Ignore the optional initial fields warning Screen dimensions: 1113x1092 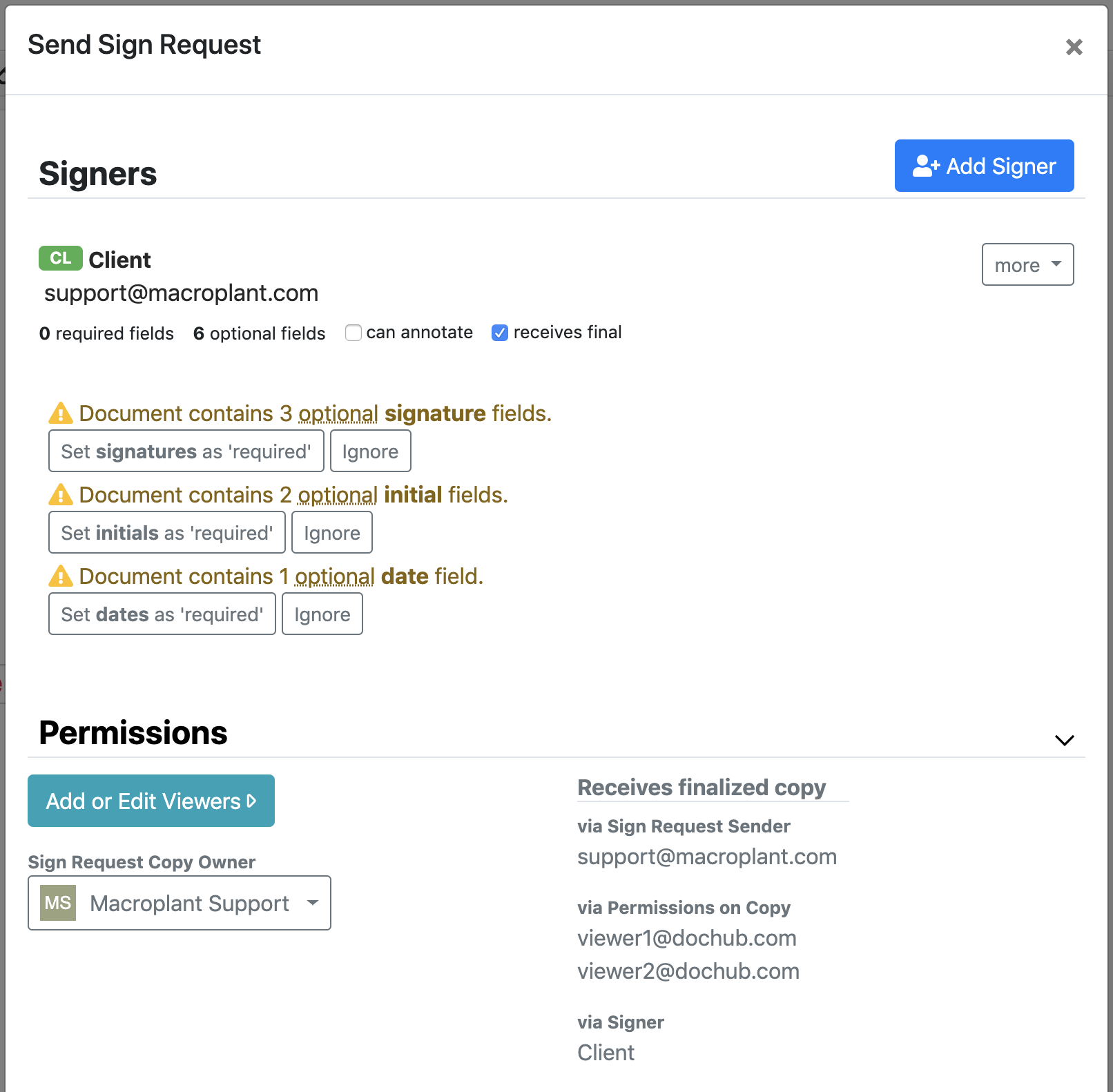(331, 533)
